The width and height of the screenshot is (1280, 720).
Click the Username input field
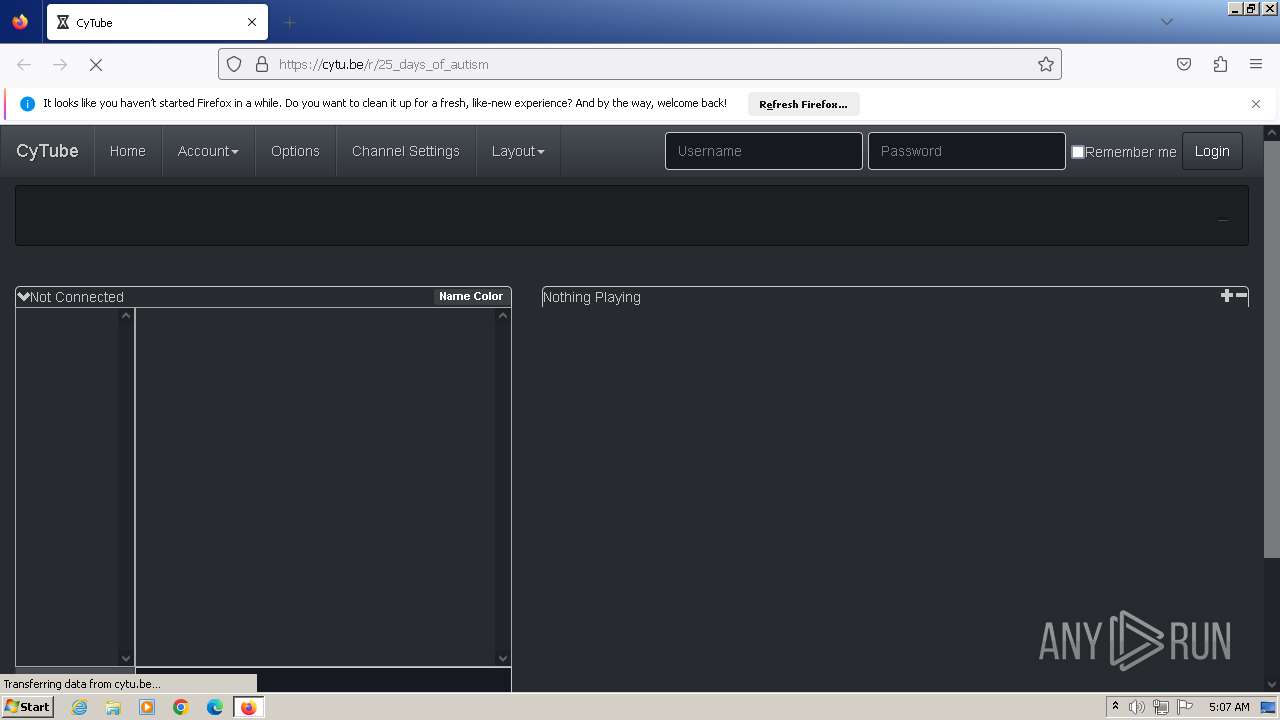(x=764, y=151)
